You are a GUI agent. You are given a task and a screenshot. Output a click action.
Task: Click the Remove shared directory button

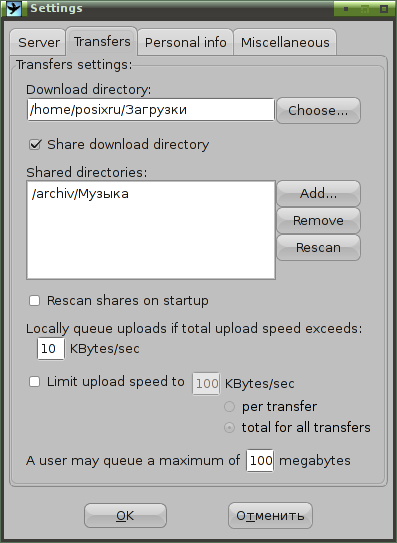click(x=318, y=220)
